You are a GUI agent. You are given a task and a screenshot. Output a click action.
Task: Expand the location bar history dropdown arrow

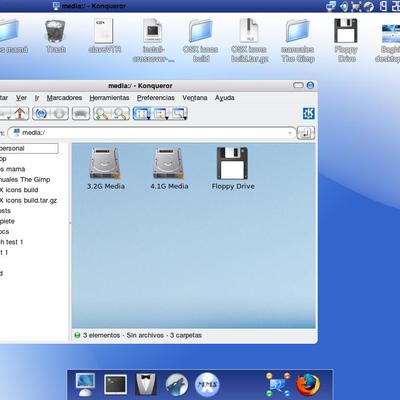point(290,133)
